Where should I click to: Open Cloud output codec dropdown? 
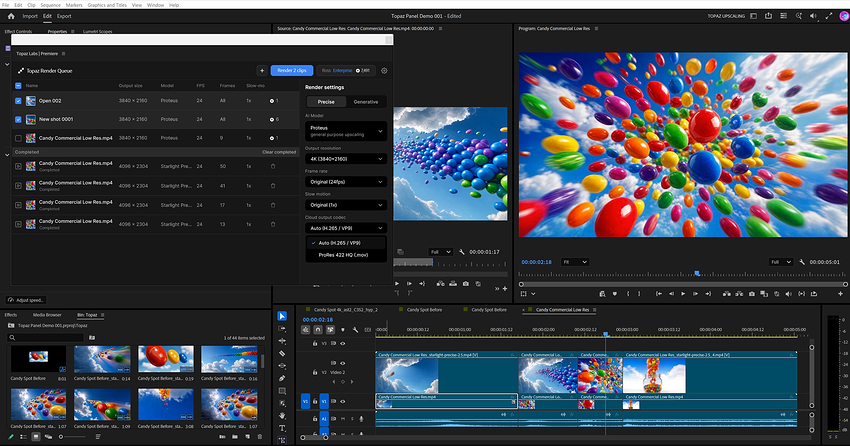346,228
